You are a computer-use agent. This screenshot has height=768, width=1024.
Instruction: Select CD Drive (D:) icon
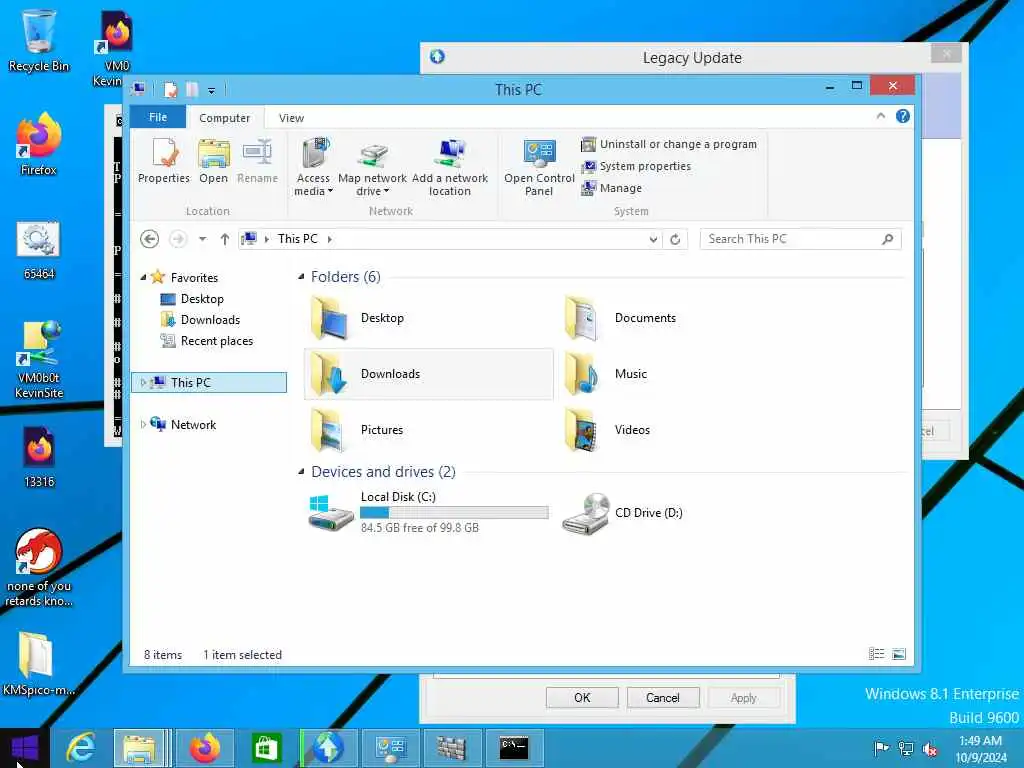click(x=586, y=514)
